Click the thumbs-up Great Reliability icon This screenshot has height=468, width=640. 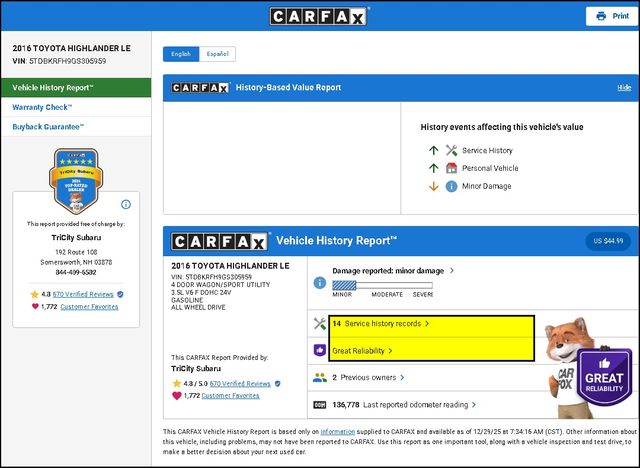[x=320, y=351]
